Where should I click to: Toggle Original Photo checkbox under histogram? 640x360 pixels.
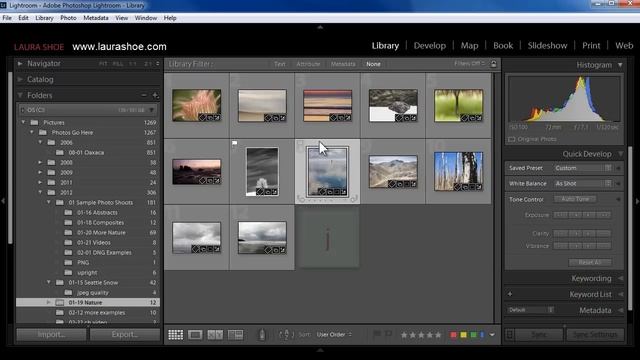coord(511,139)
